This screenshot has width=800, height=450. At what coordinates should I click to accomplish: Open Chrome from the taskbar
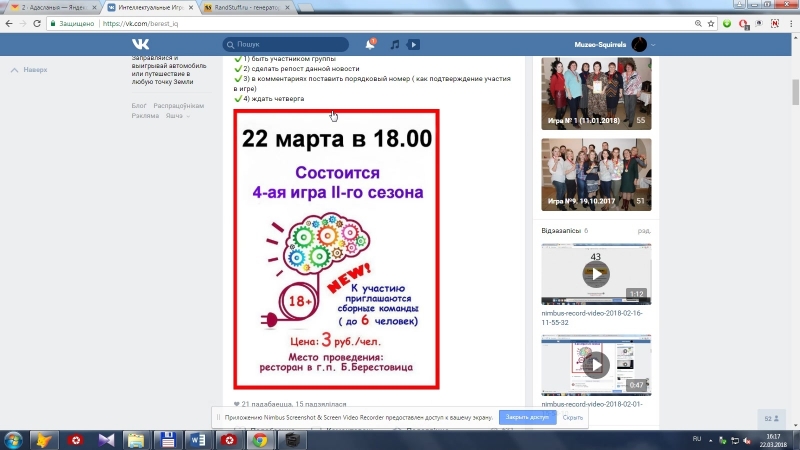pyautogui.click(x=260, y=440)
